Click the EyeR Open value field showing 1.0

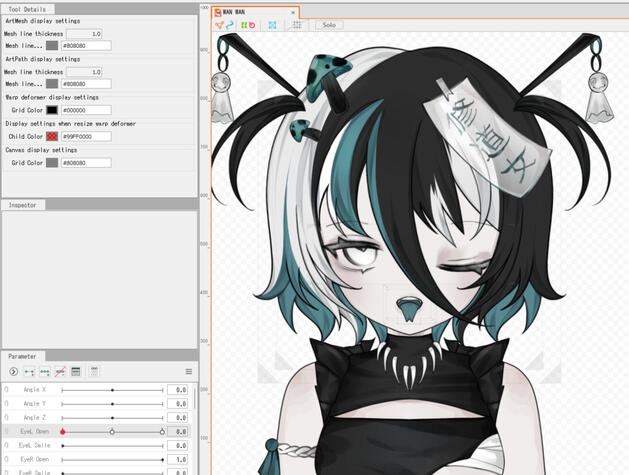[x=177, y=459]
